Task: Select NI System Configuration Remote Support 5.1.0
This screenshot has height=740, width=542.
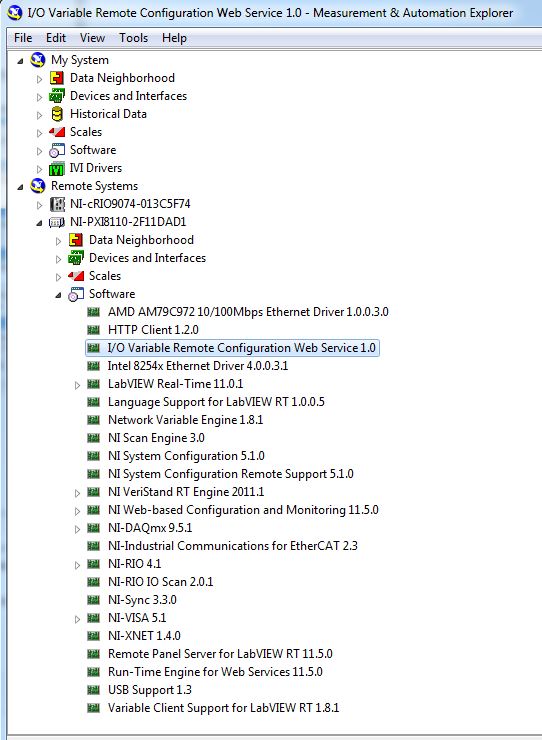Action: pyautogui.click(x=230, y=474)
